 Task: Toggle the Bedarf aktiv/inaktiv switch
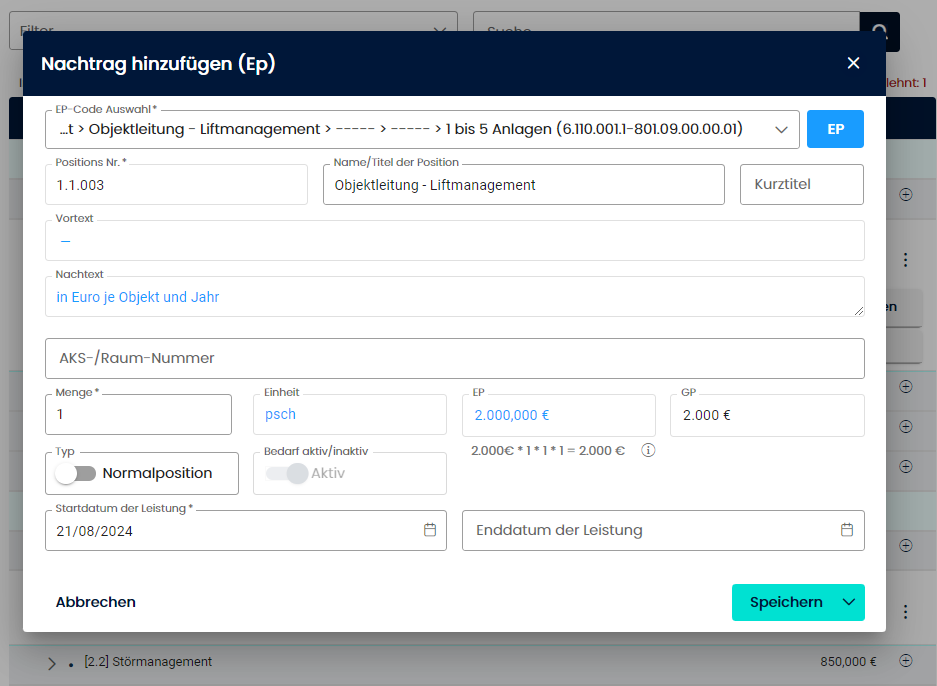286,473
